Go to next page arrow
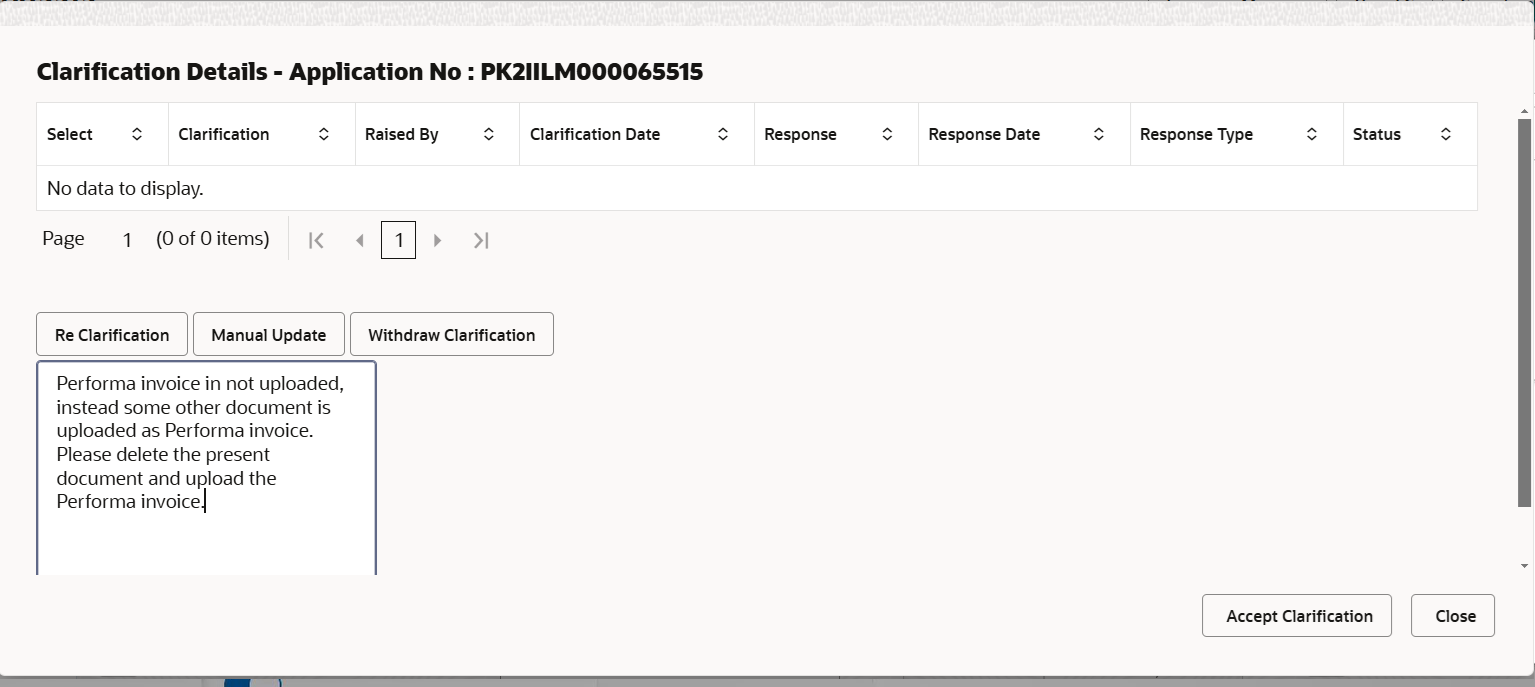 point(437,240)
